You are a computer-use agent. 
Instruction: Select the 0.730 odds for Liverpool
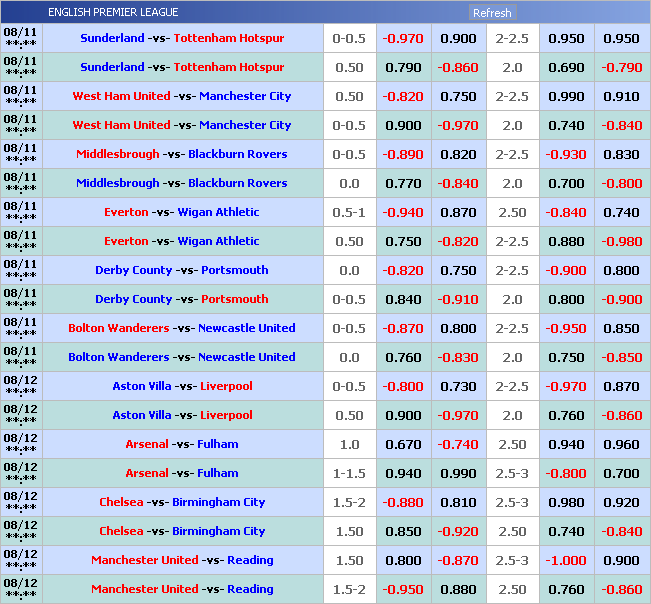pyautogui.click(x=458, y=386)
